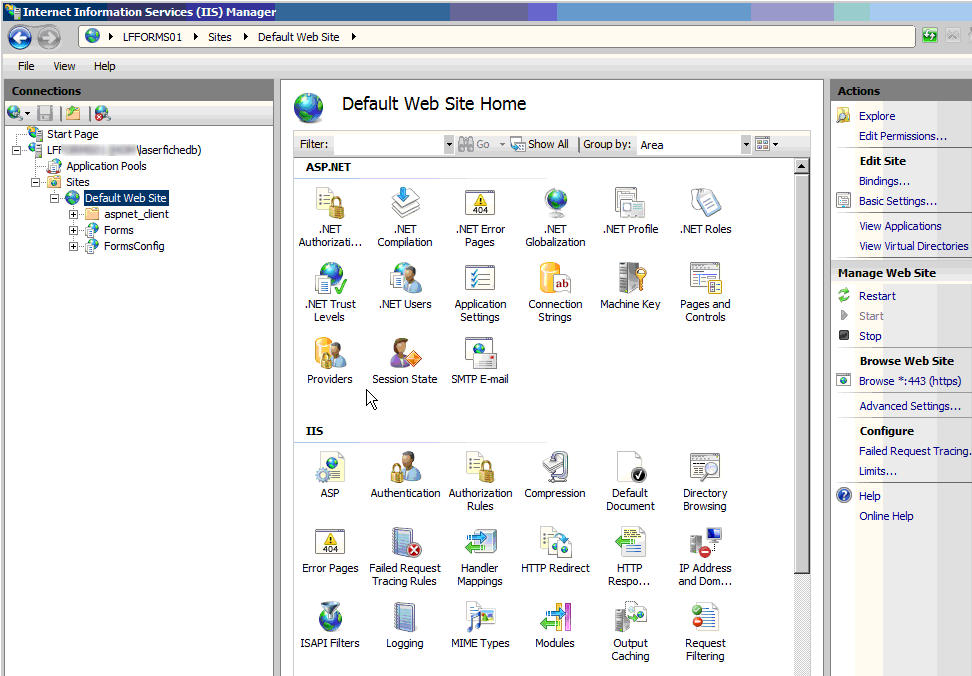Open the Providers feature
The width and height of the screenshot is (972, 676).
[x=330, y=361]
